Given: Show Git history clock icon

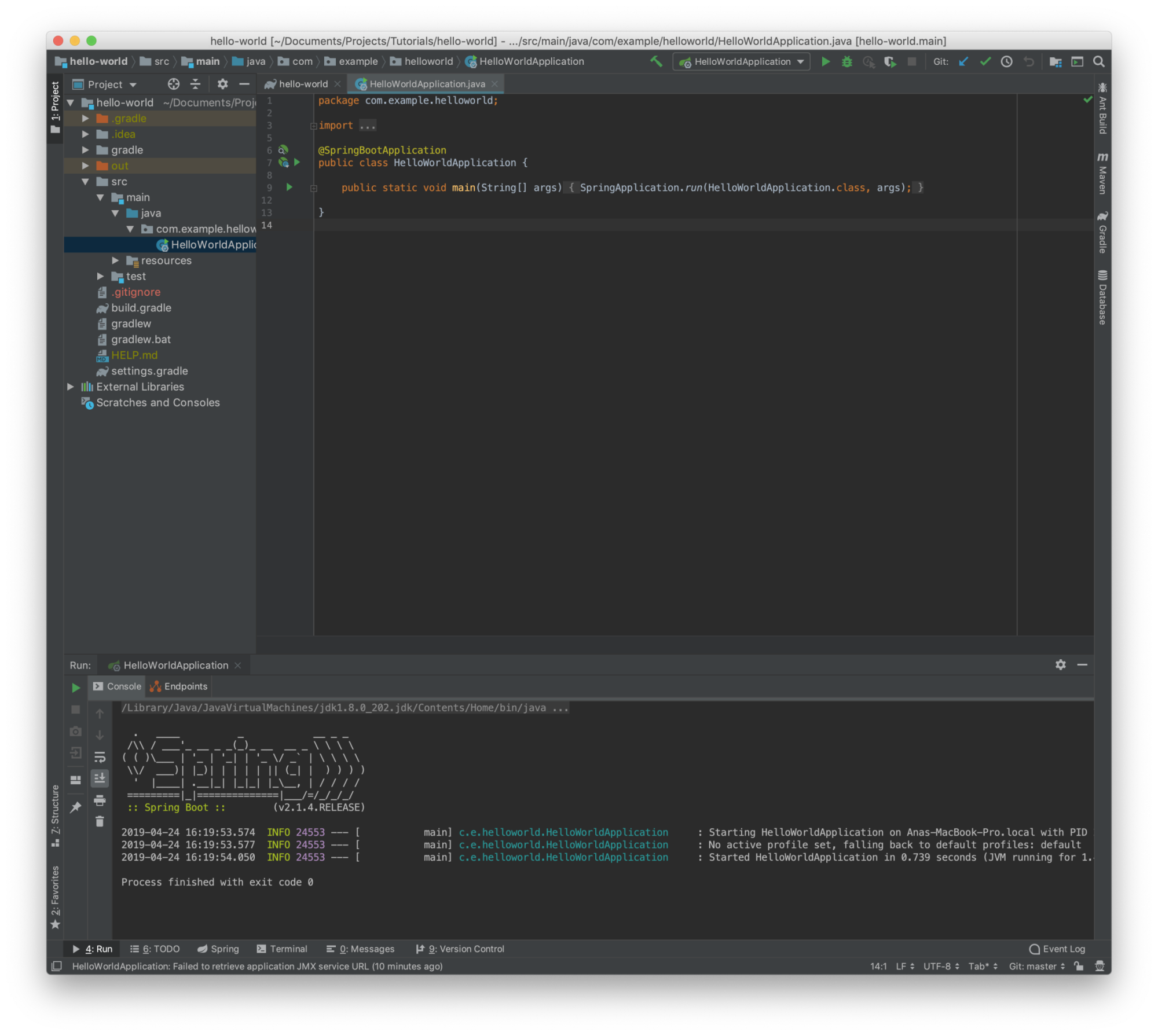Looking at the screenshot, I should click(x=1007, y=61).
